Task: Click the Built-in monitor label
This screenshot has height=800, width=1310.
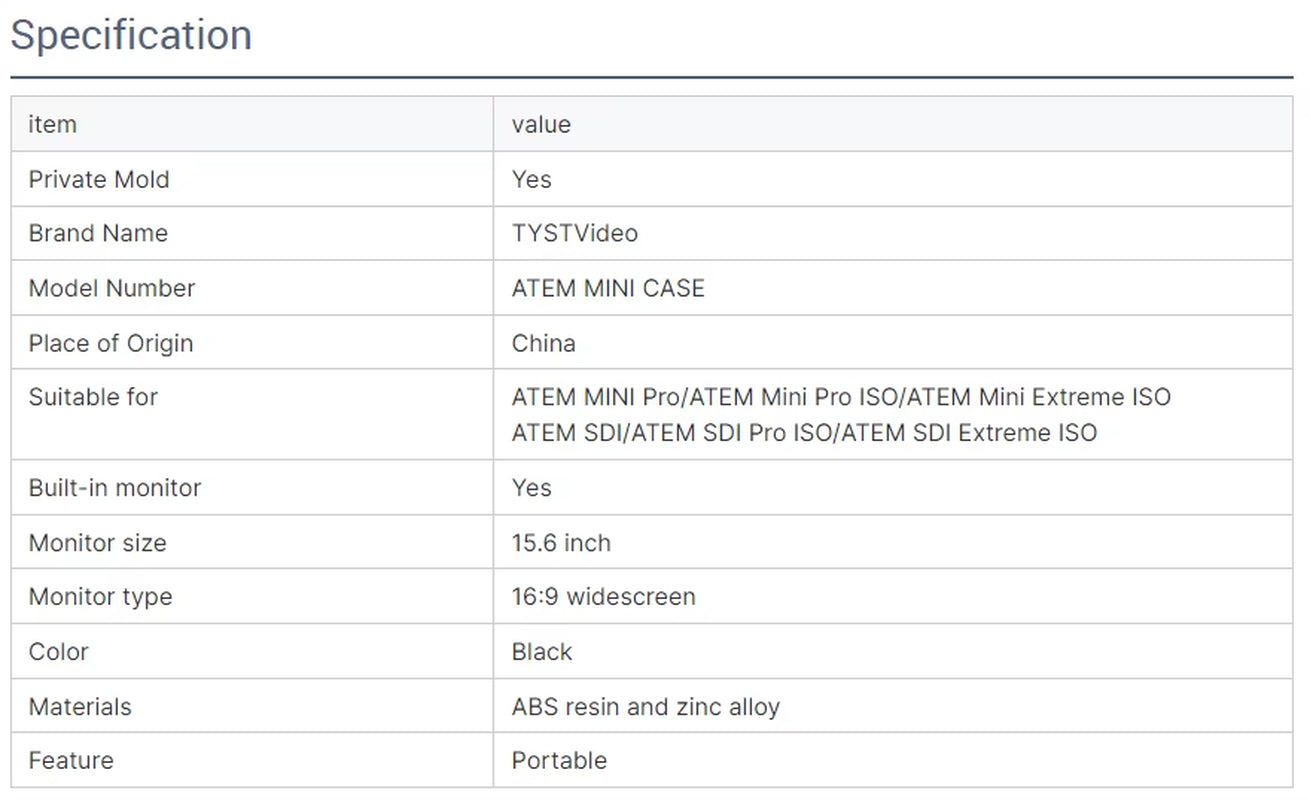Action: [x=115, y=488]
